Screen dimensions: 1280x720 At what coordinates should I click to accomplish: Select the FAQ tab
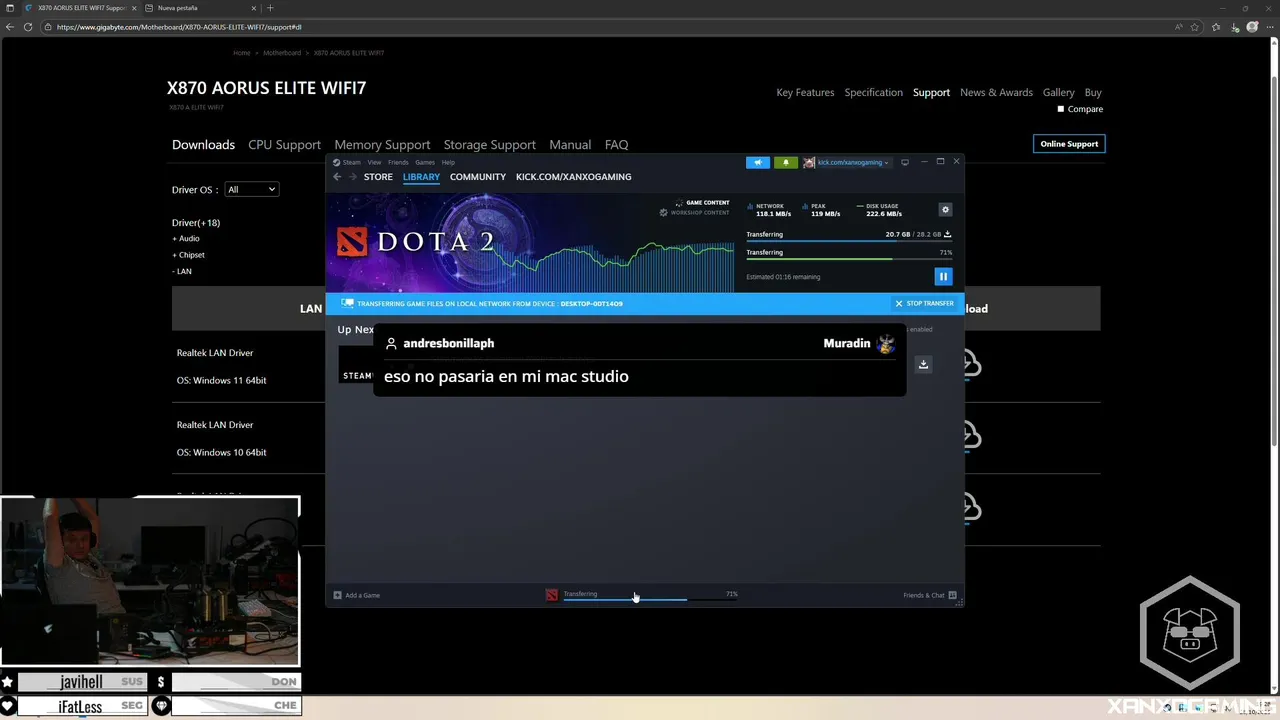point(617,145)
